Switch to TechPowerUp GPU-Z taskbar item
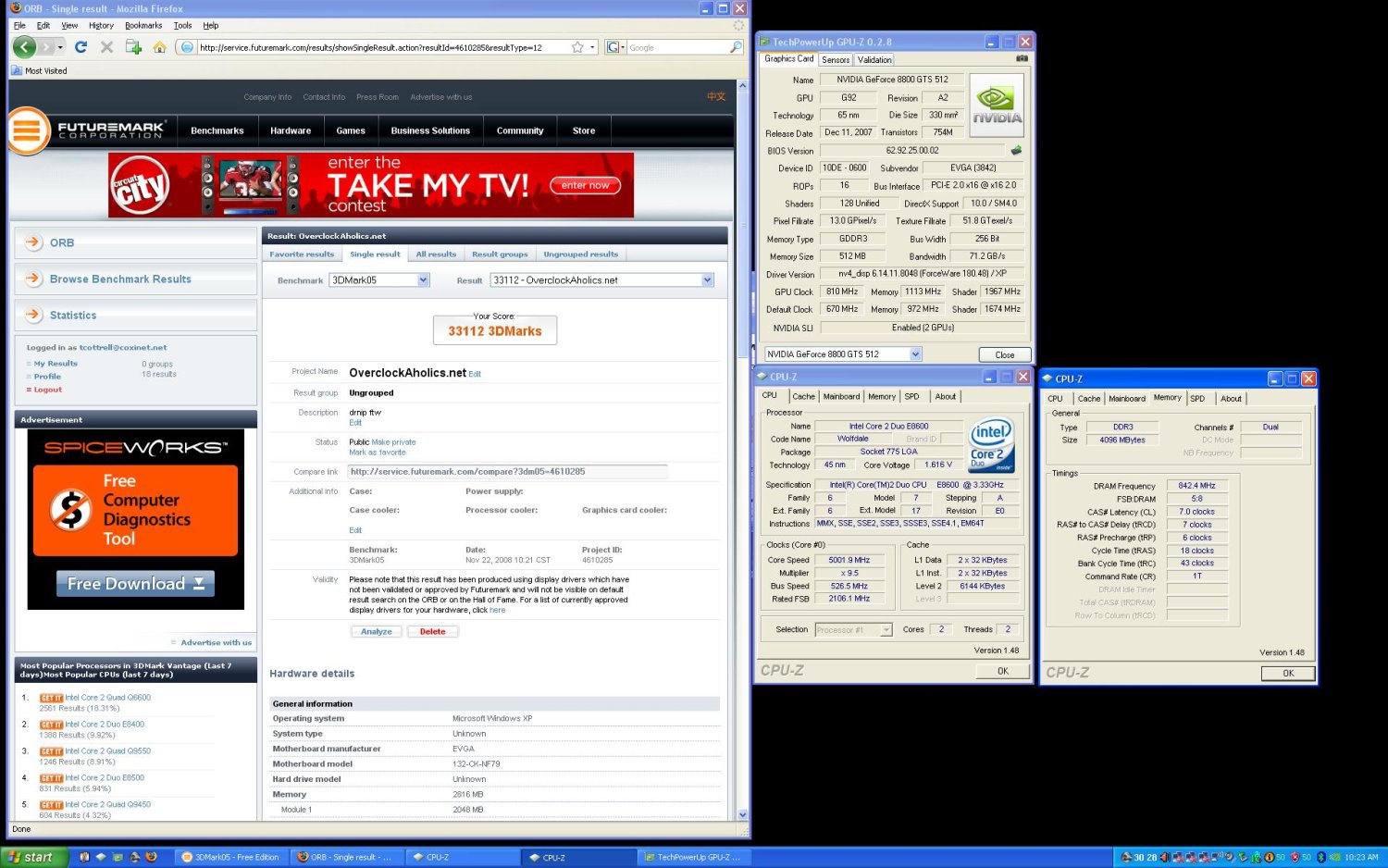 694,857
